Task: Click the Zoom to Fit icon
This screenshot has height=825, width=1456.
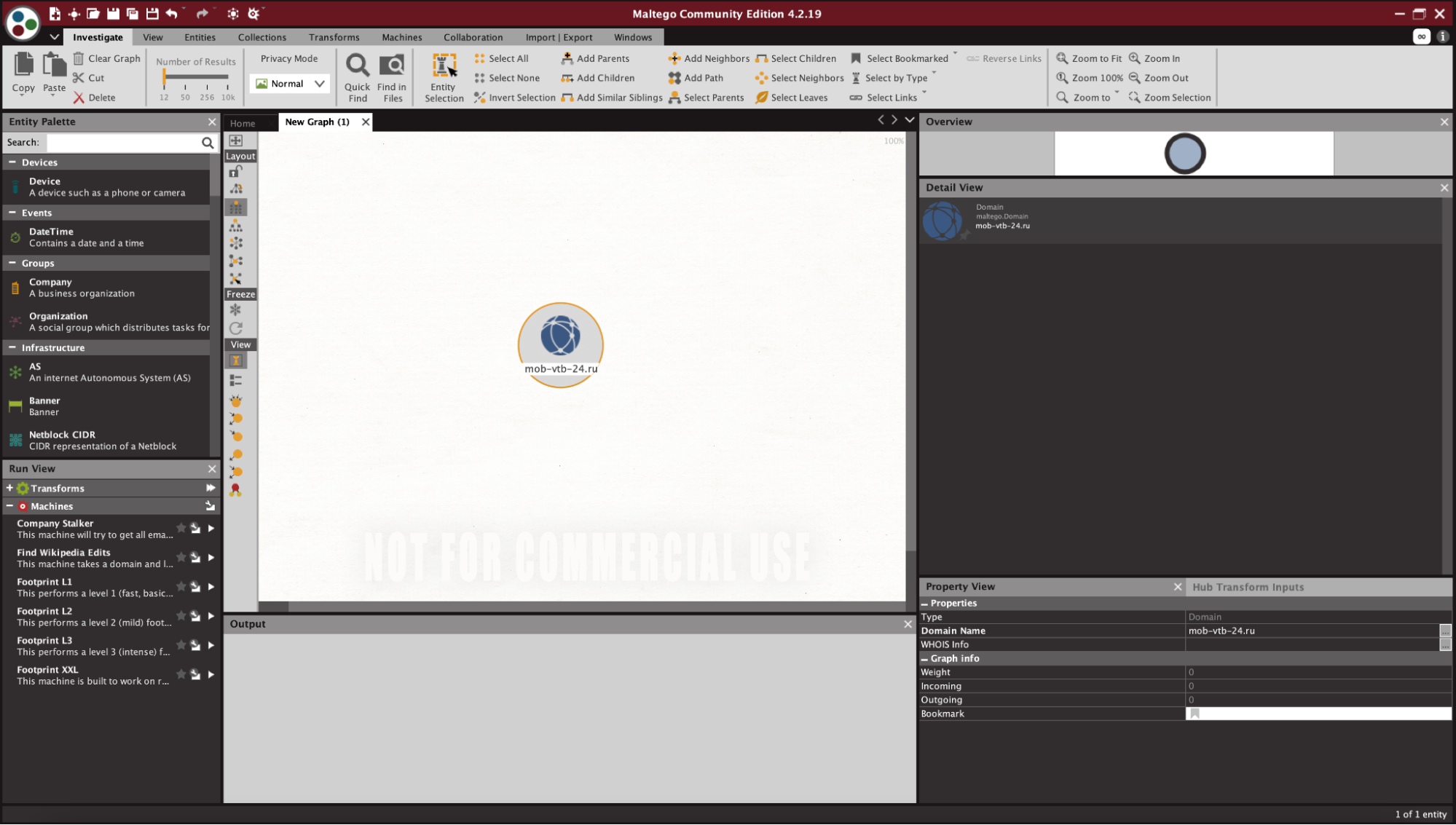Action: click(x=1062, y=58)
